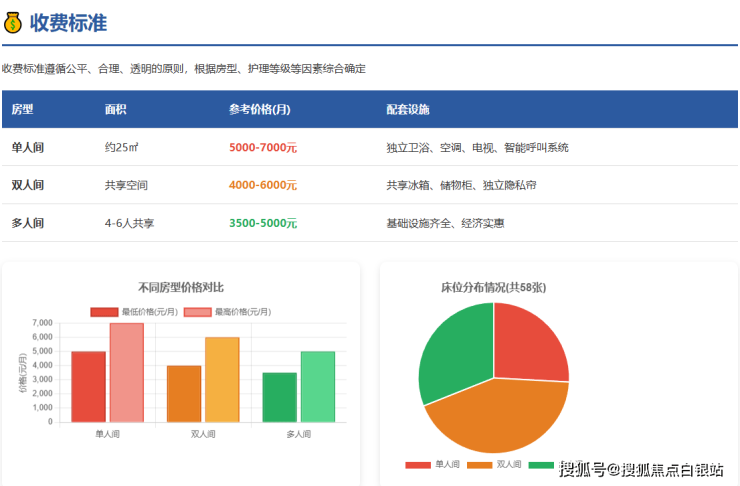Click the 5000-7000元 price text

point(262,147)
